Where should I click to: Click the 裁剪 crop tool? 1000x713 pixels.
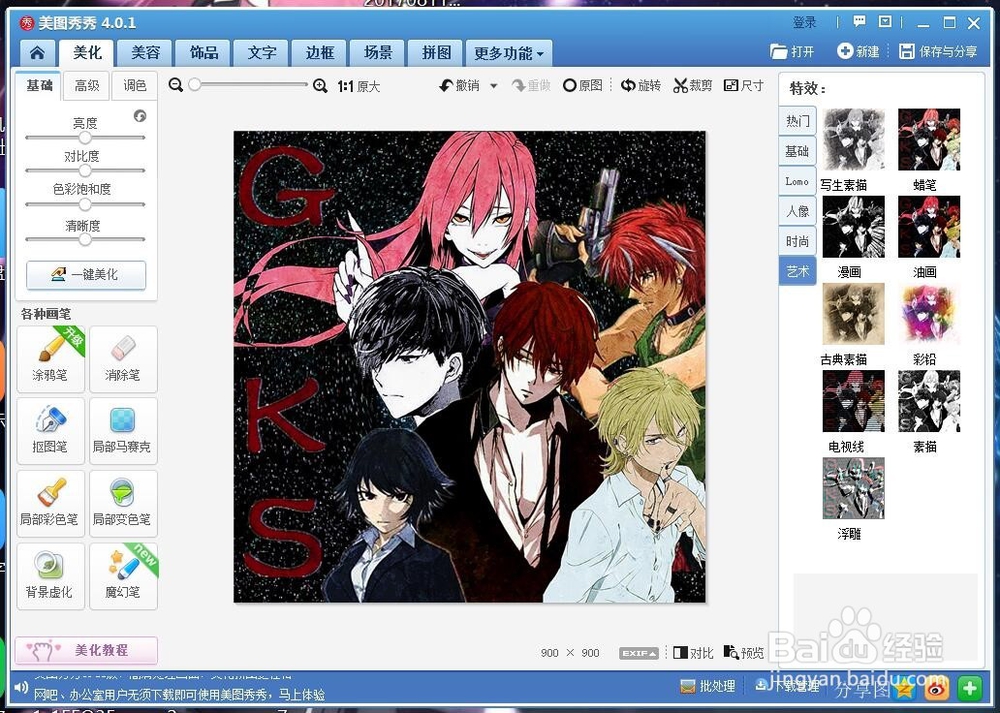(693, 85)
